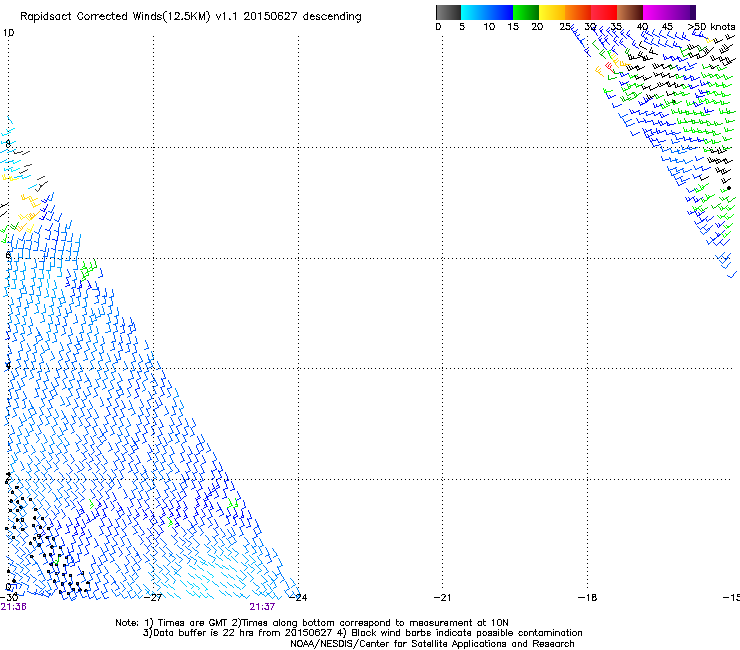Click the Rapidscat Corrected Winds title text
The image size is (740, 650).
point(191,16)
